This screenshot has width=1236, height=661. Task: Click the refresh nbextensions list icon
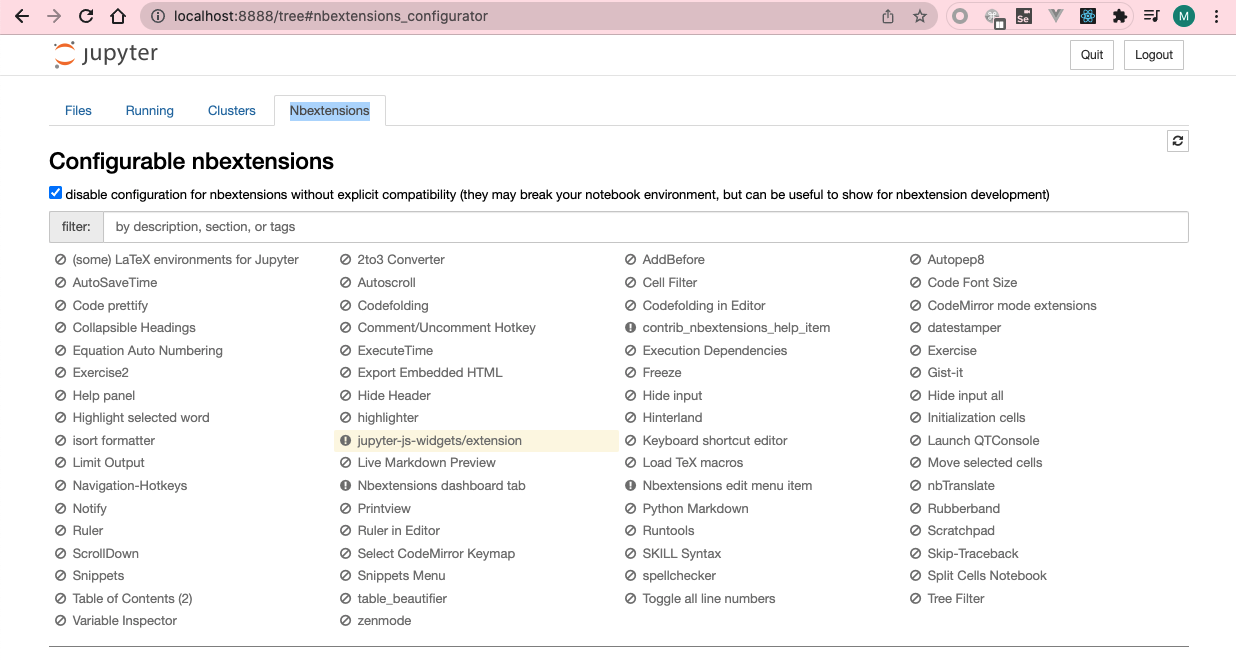click(x=1177, y=141)
